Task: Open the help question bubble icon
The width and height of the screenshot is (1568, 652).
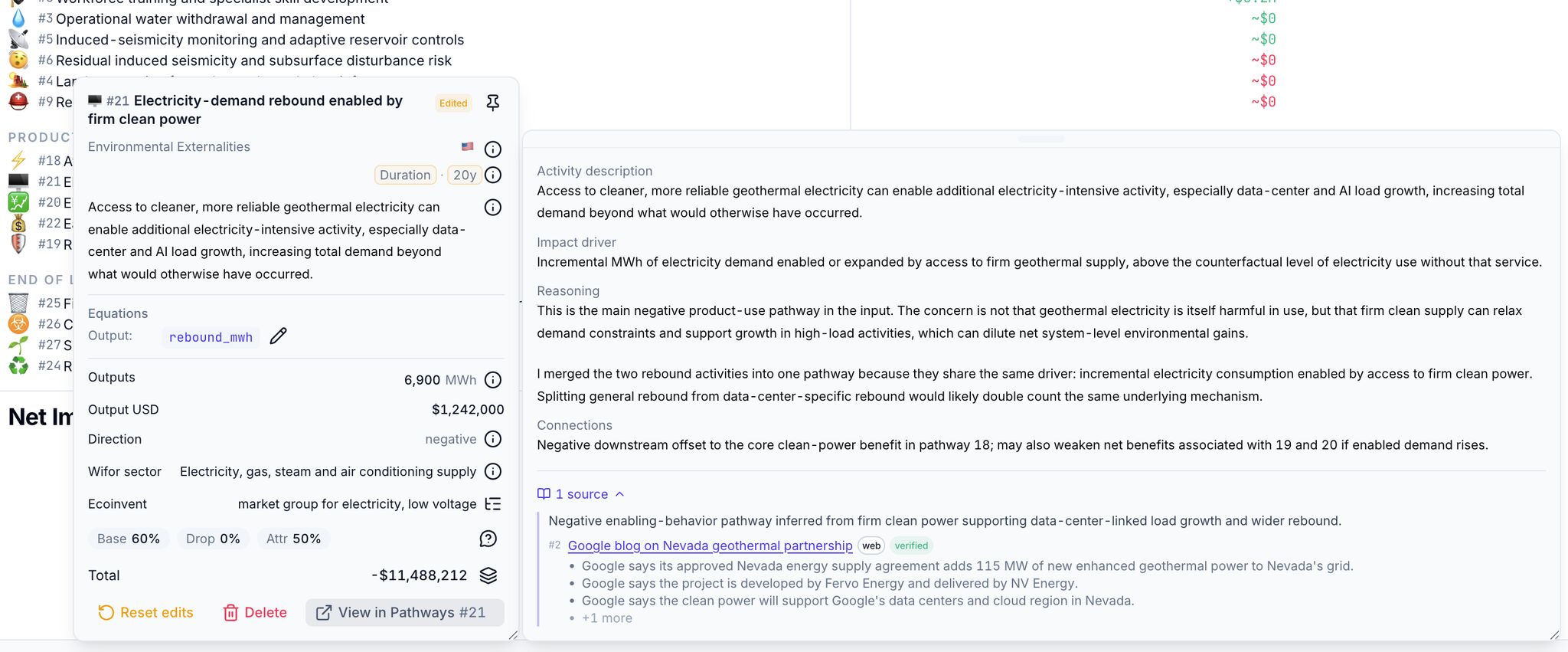Action: point(488,539)
